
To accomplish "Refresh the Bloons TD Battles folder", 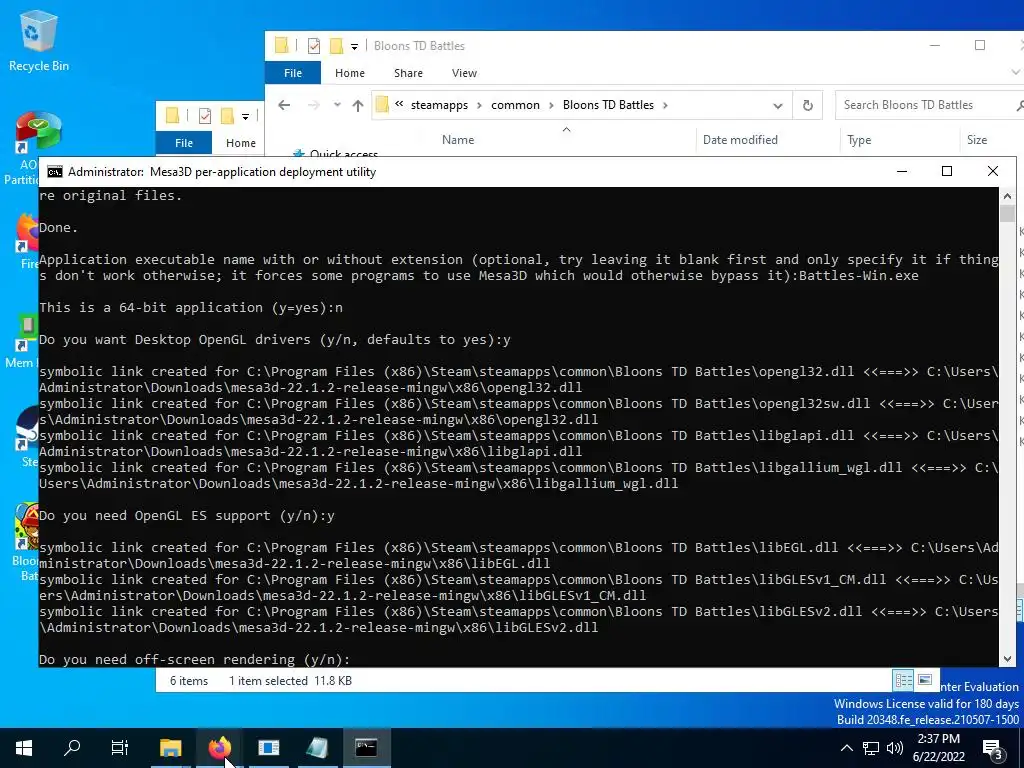I will point(808,105).
